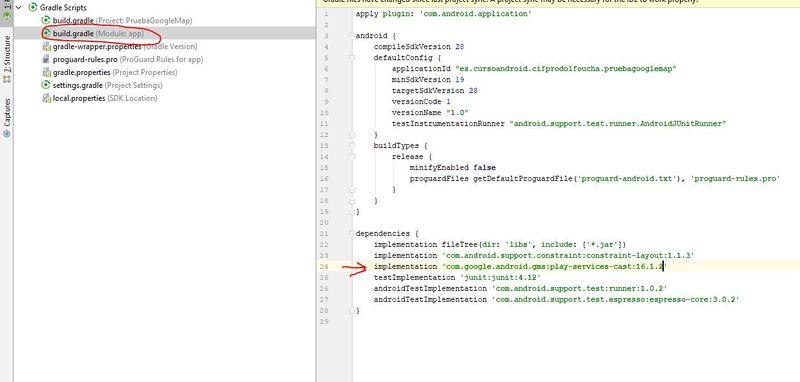Viewport: 800px width, 382px height.
Task: Click the file icon of gradle-wrapper.properties
Action: click(x=47, y=46)
